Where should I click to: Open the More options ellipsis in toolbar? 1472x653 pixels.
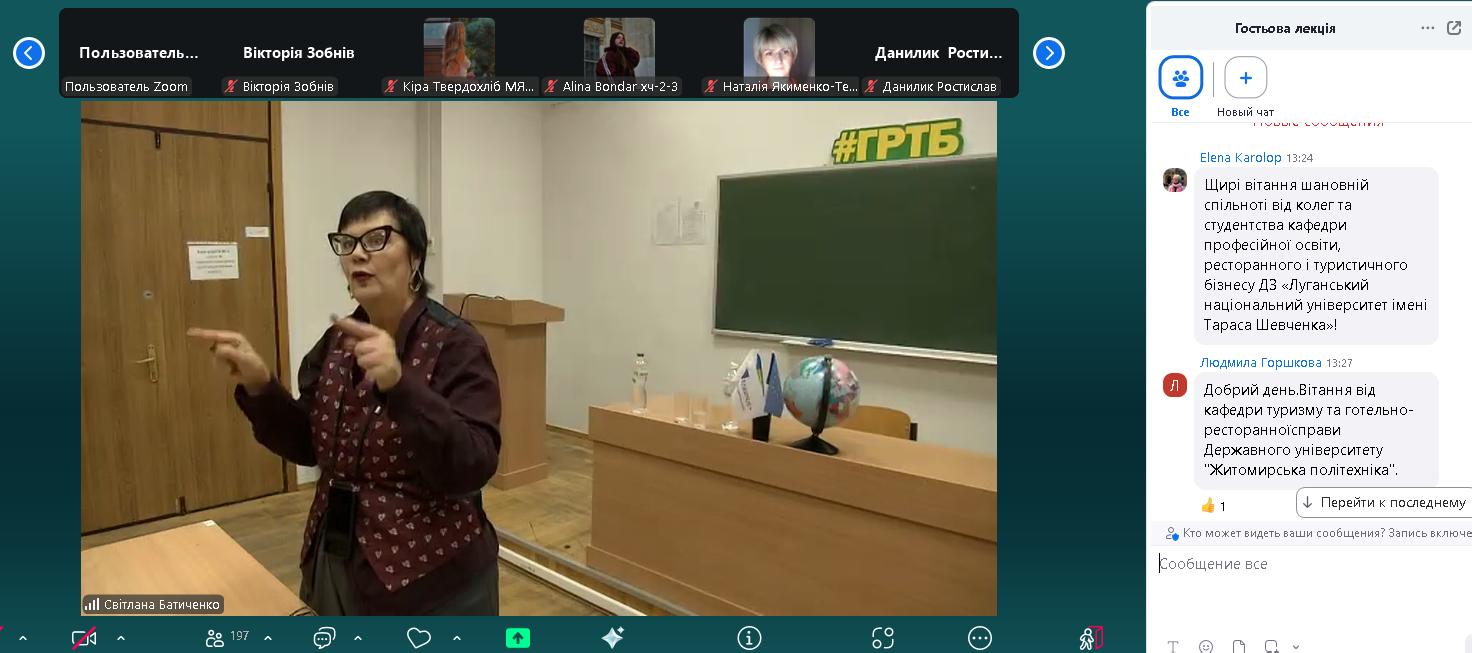[x=980, y=638]
